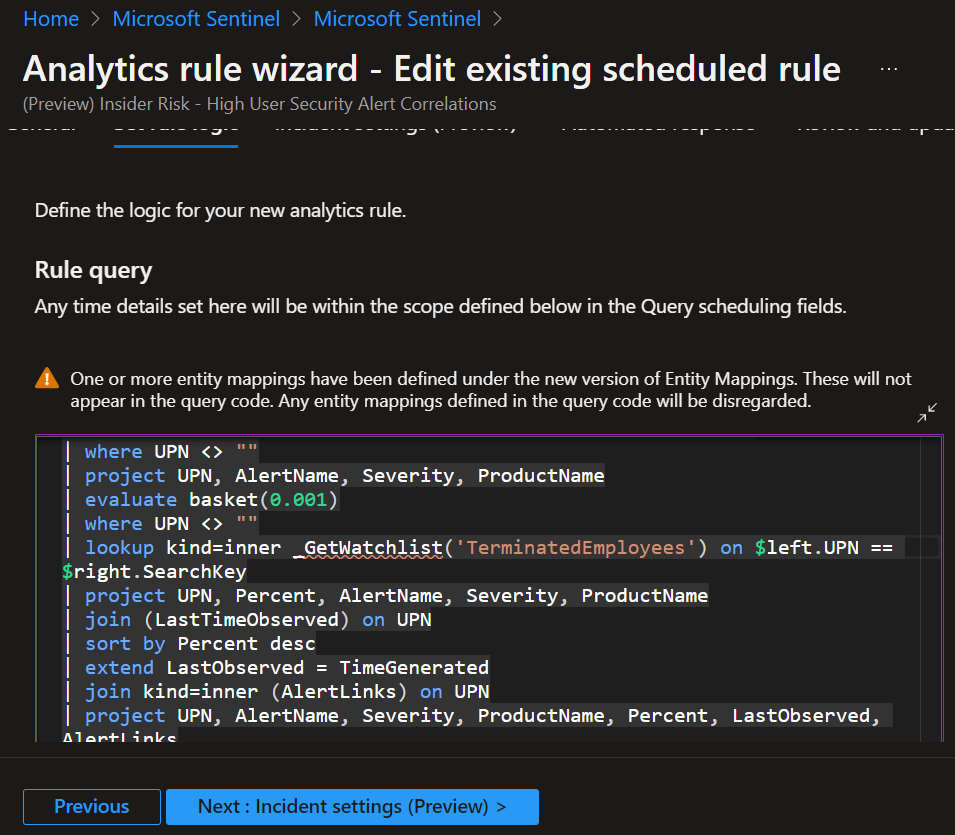Click the Rule query heading
The height and width of the screenshot is (835, 955).
(x=93, y=270)
